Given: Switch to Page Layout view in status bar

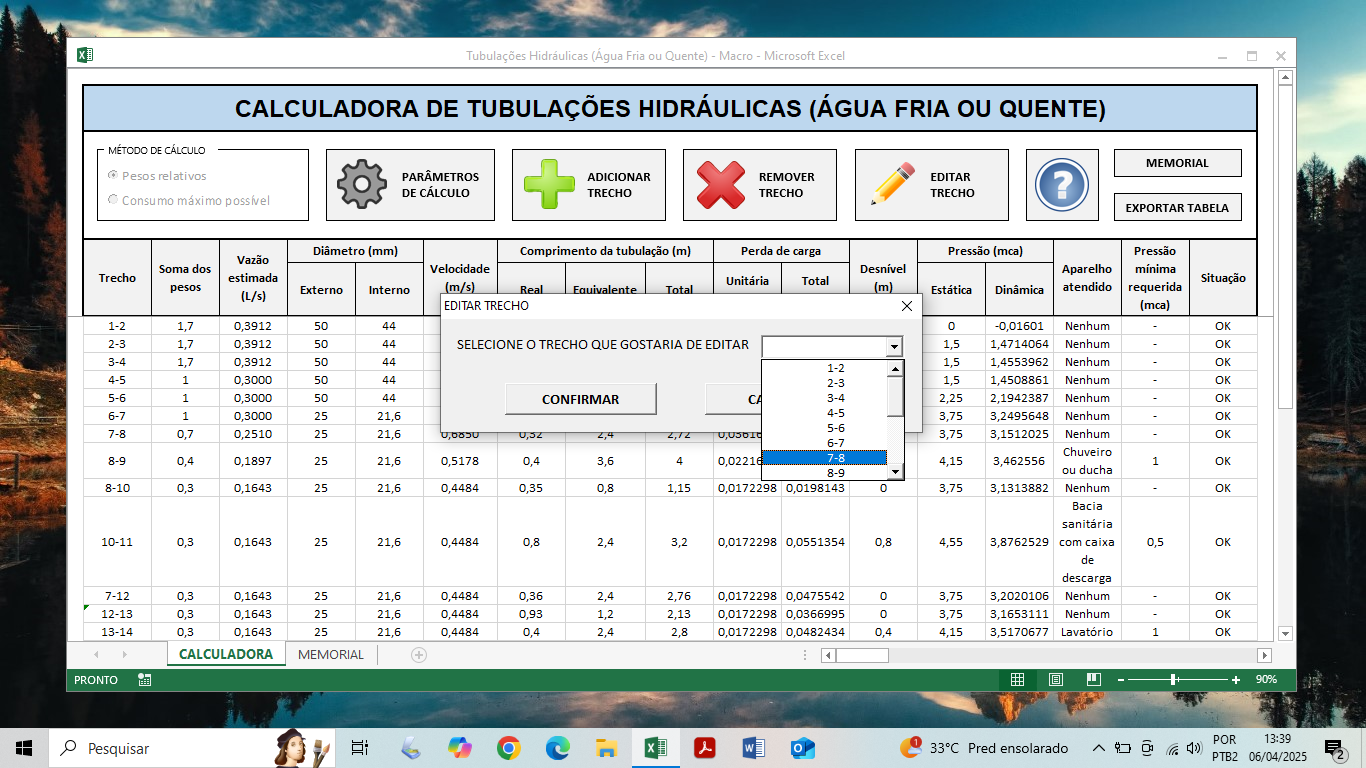Looking at the screenshot, I should pyautogui.click(x=1055, y=680).
